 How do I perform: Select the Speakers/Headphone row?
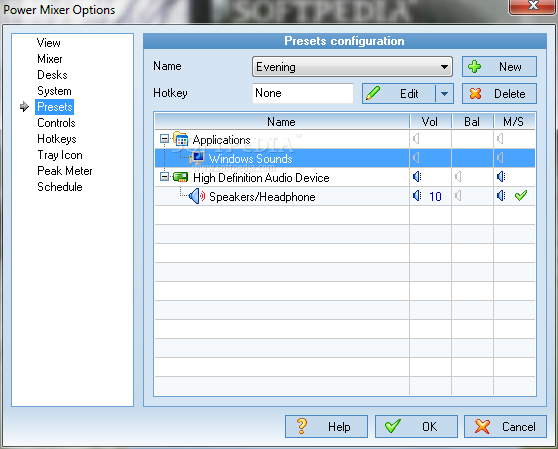pos(345,196)
